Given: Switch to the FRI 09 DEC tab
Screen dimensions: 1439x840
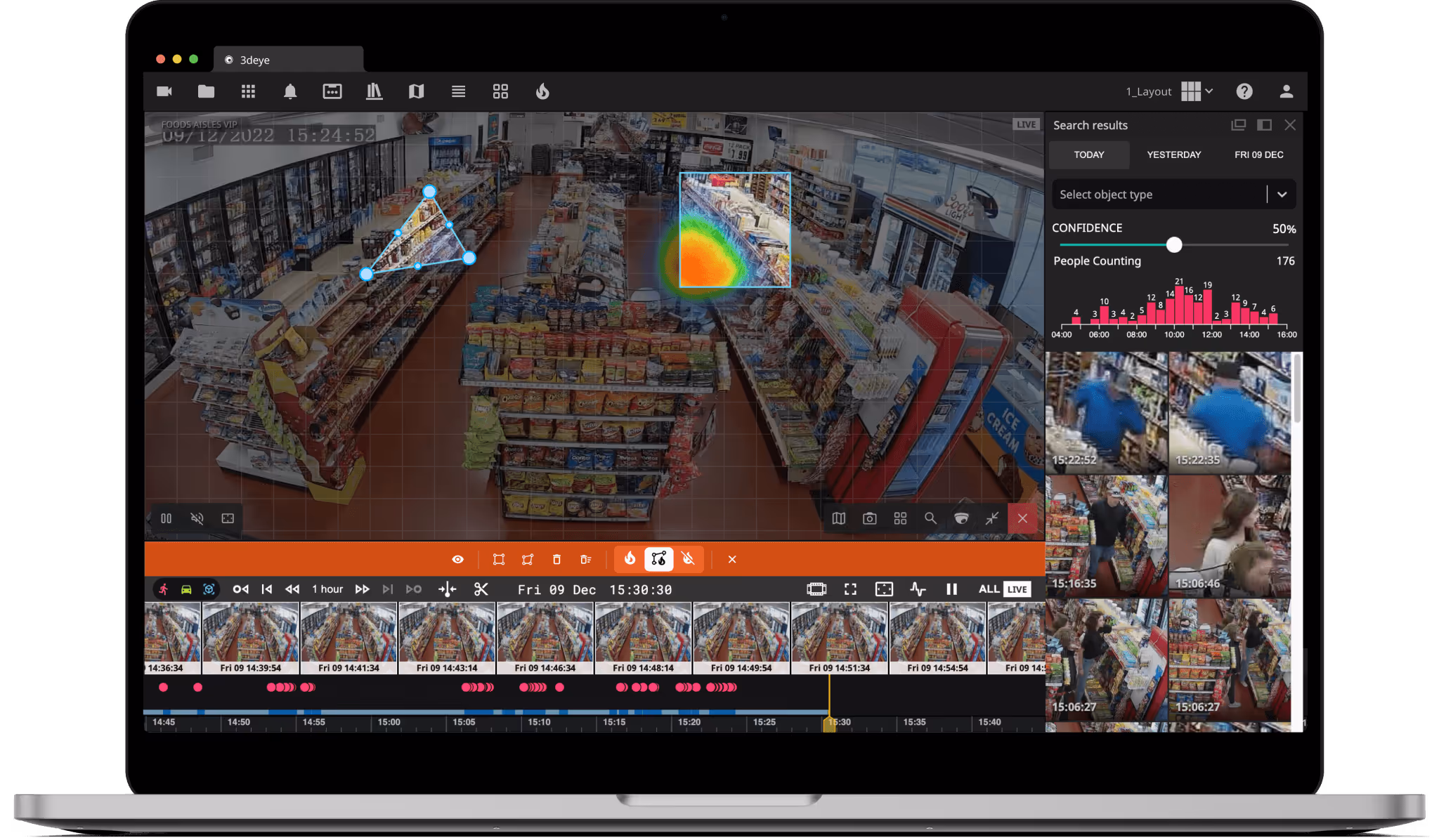Looking at the screenshot, I should pyautogui.click(x=1258, y=155).
